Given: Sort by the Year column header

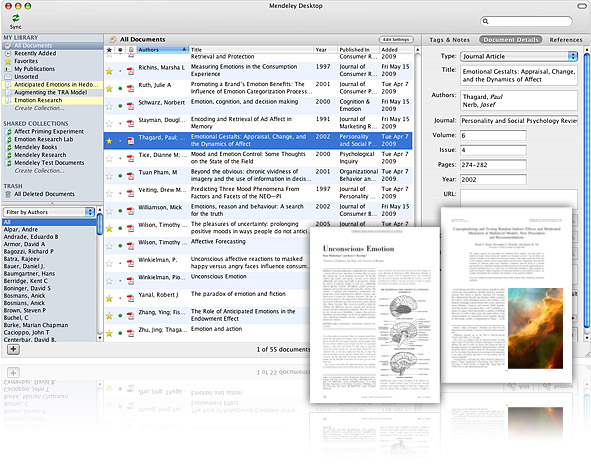Looking at the screenshot, I should point(325,50).
